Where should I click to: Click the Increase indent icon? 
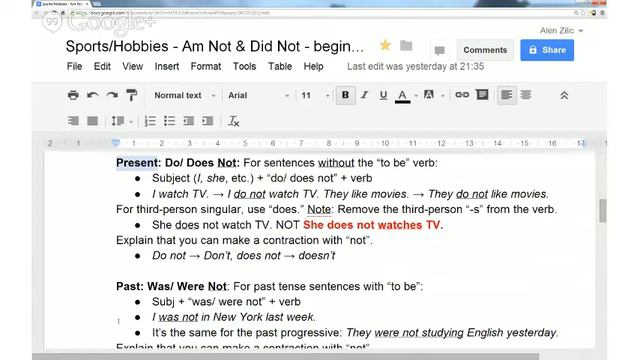click(x=208, y=121)
